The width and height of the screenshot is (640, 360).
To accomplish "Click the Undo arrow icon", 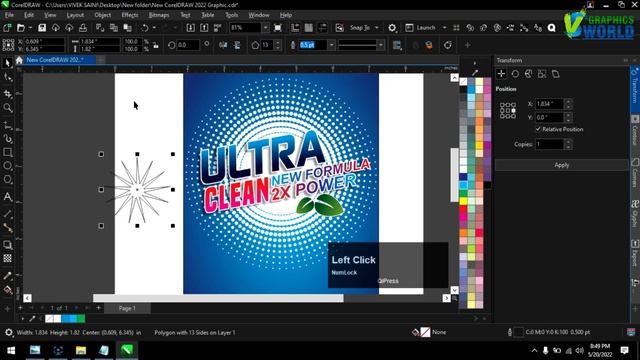I will click(145, 27).
